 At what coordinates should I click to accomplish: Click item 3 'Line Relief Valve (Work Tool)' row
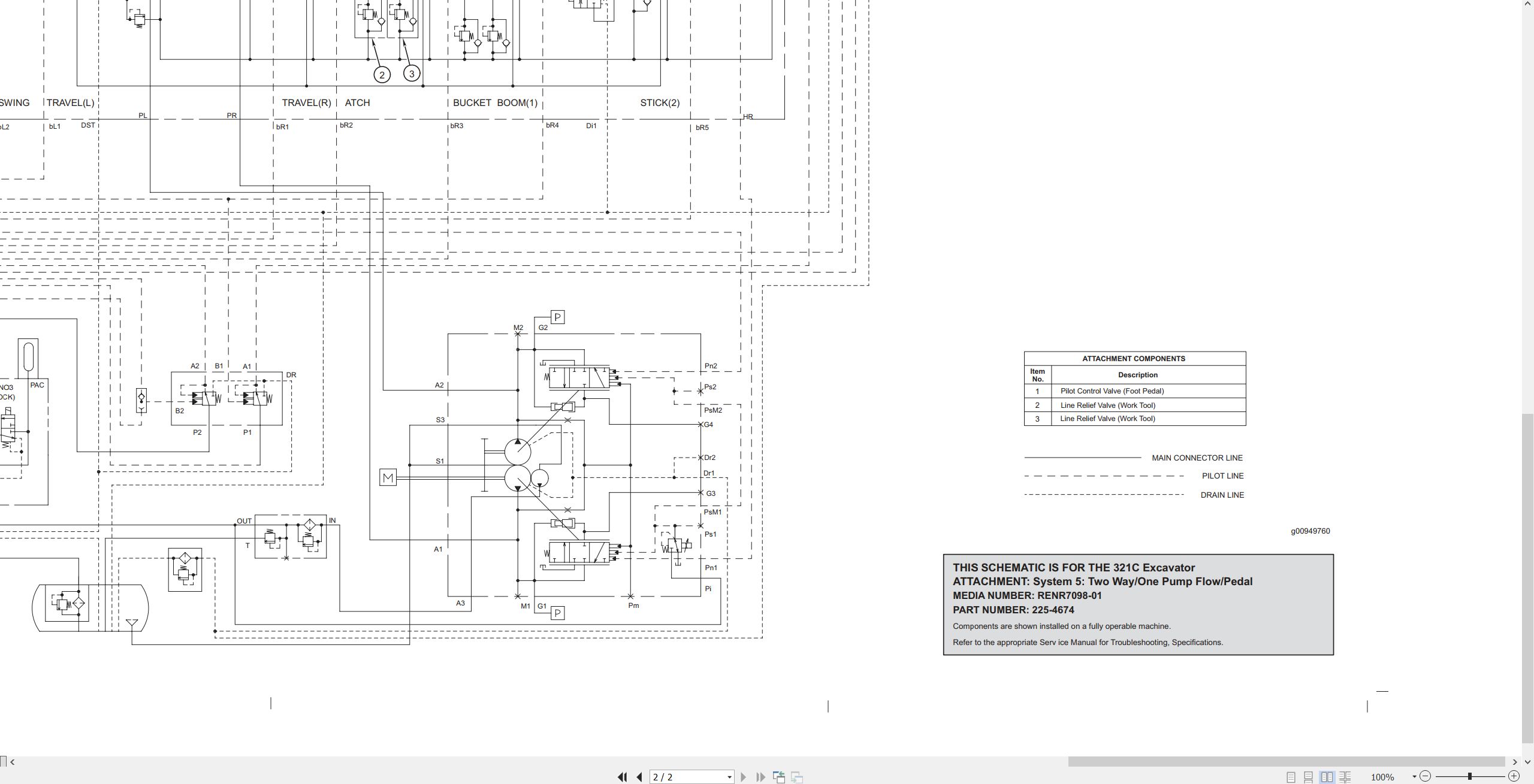click(x=1135, y=419)
